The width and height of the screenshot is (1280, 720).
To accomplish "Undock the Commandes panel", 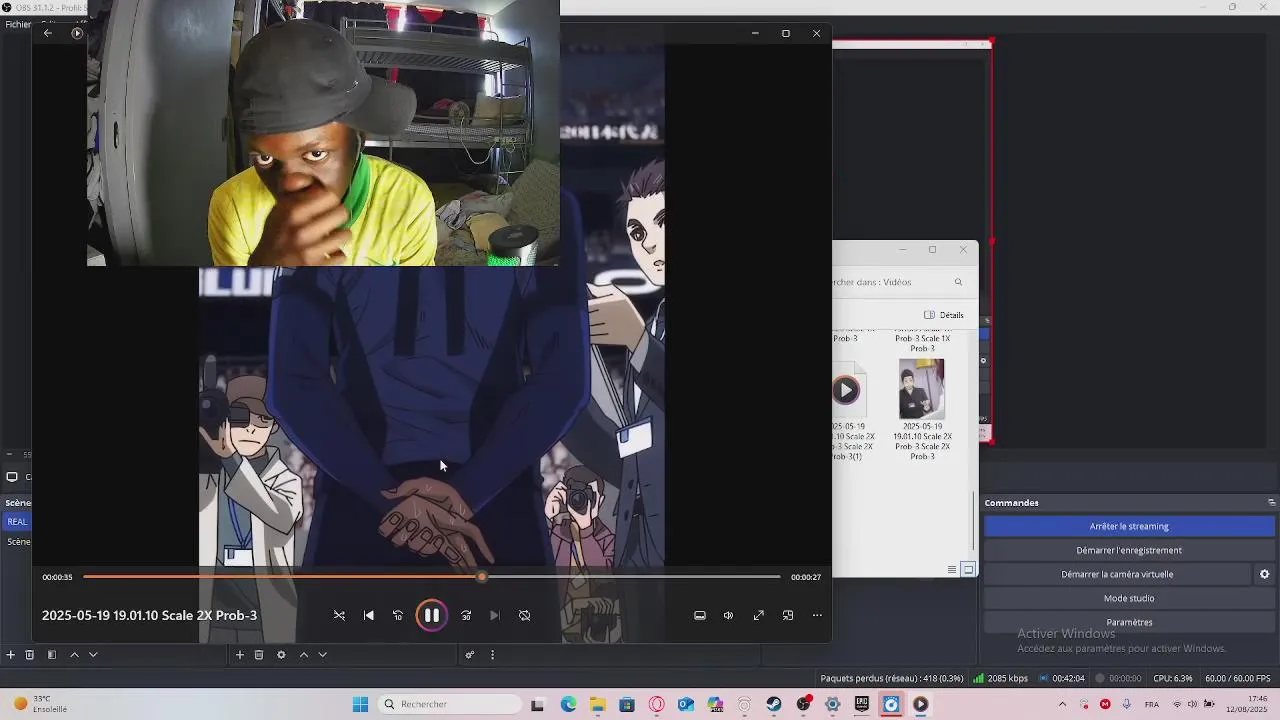I will pos(1271,503).
